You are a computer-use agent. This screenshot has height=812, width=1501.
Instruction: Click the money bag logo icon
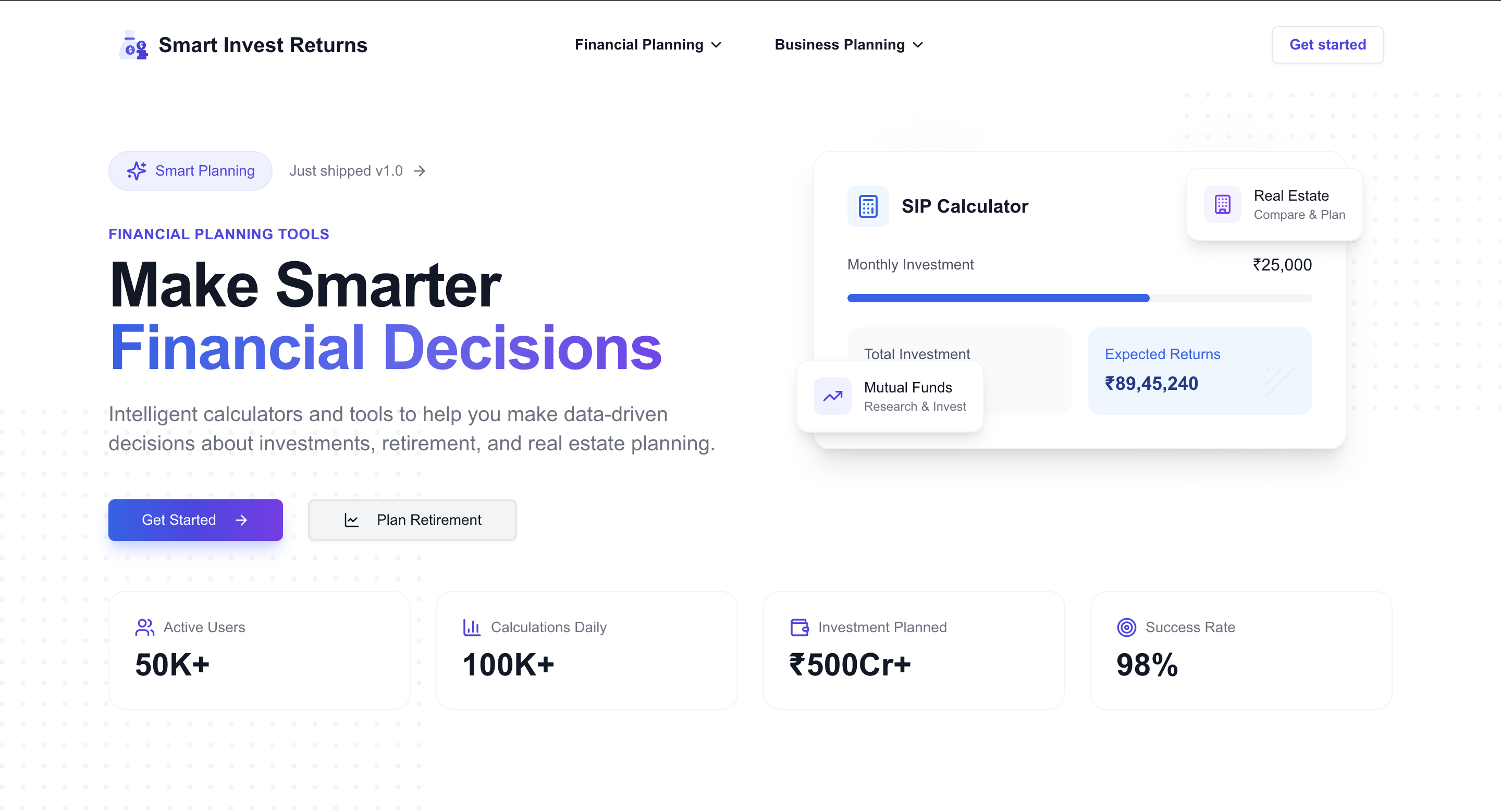coord(133,45)
